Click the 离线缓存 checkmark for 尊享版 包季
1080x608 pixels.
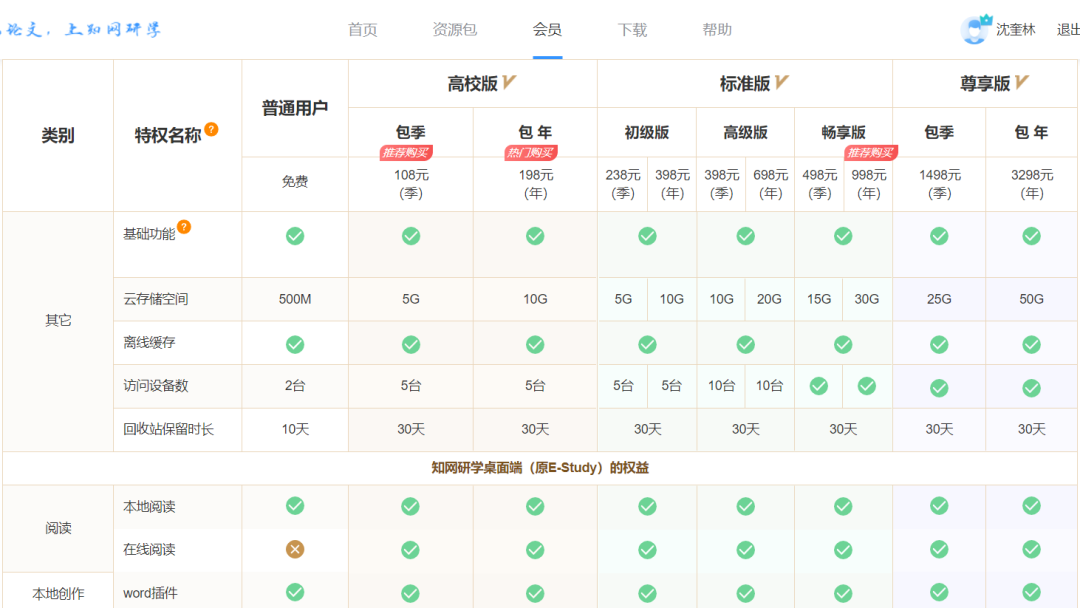tap(939, 344)
